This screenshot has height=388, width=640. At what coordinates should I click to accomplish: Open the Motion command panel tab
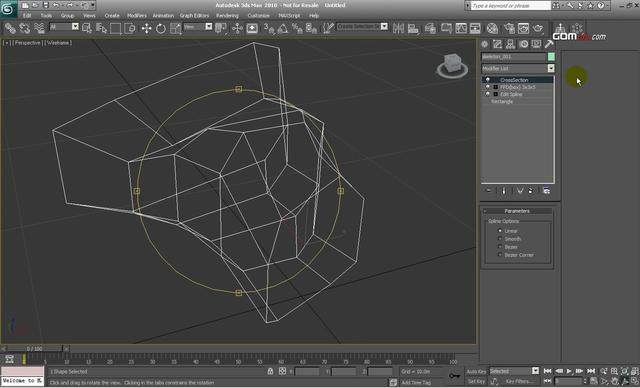tap(523, 44)
